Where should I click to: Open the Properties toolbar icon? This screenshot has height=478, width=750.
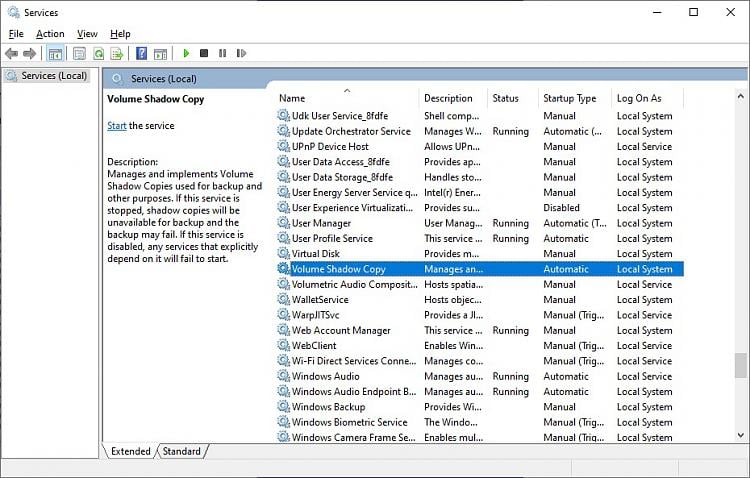(79, 54)
